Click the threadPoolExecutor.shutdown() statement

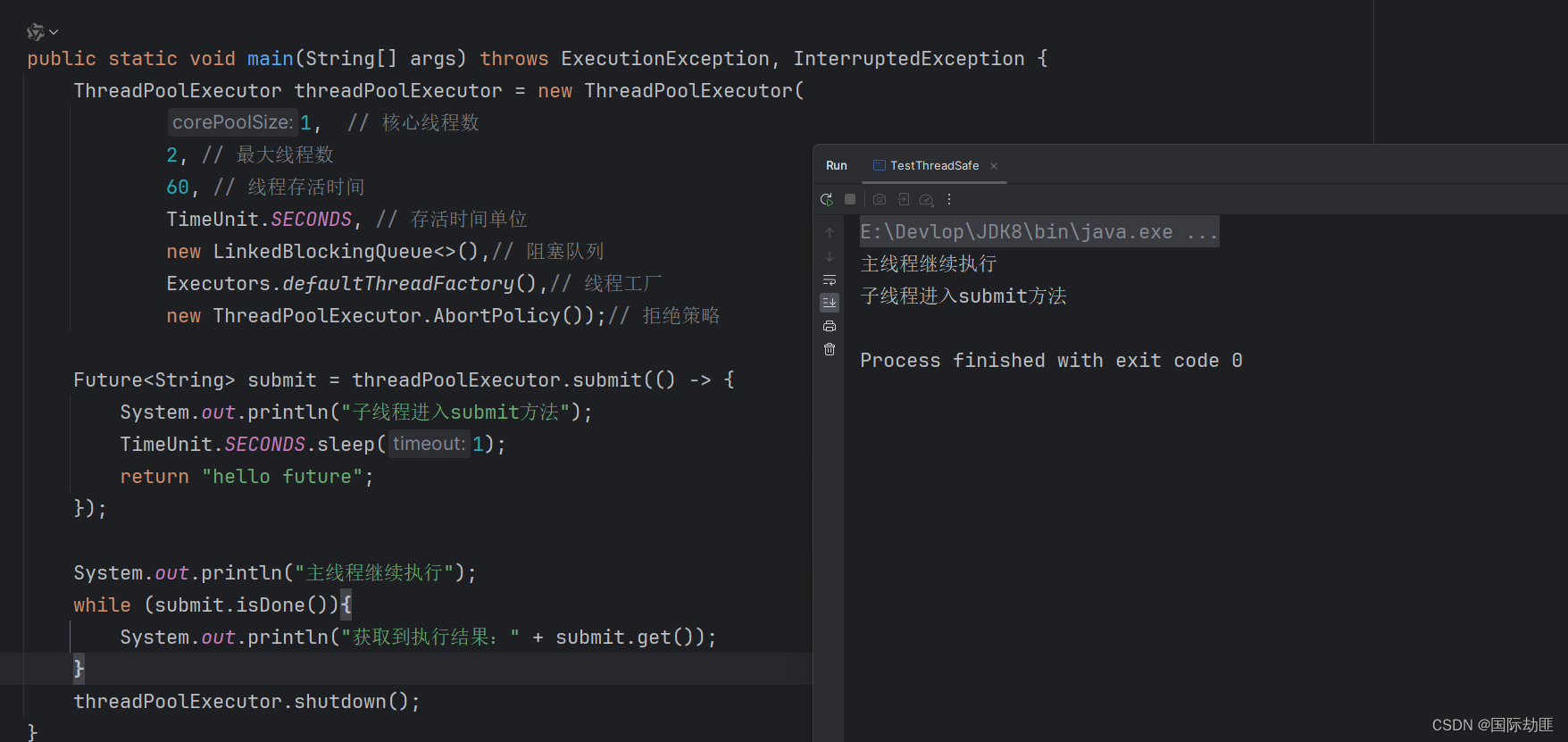pos(246,702)
